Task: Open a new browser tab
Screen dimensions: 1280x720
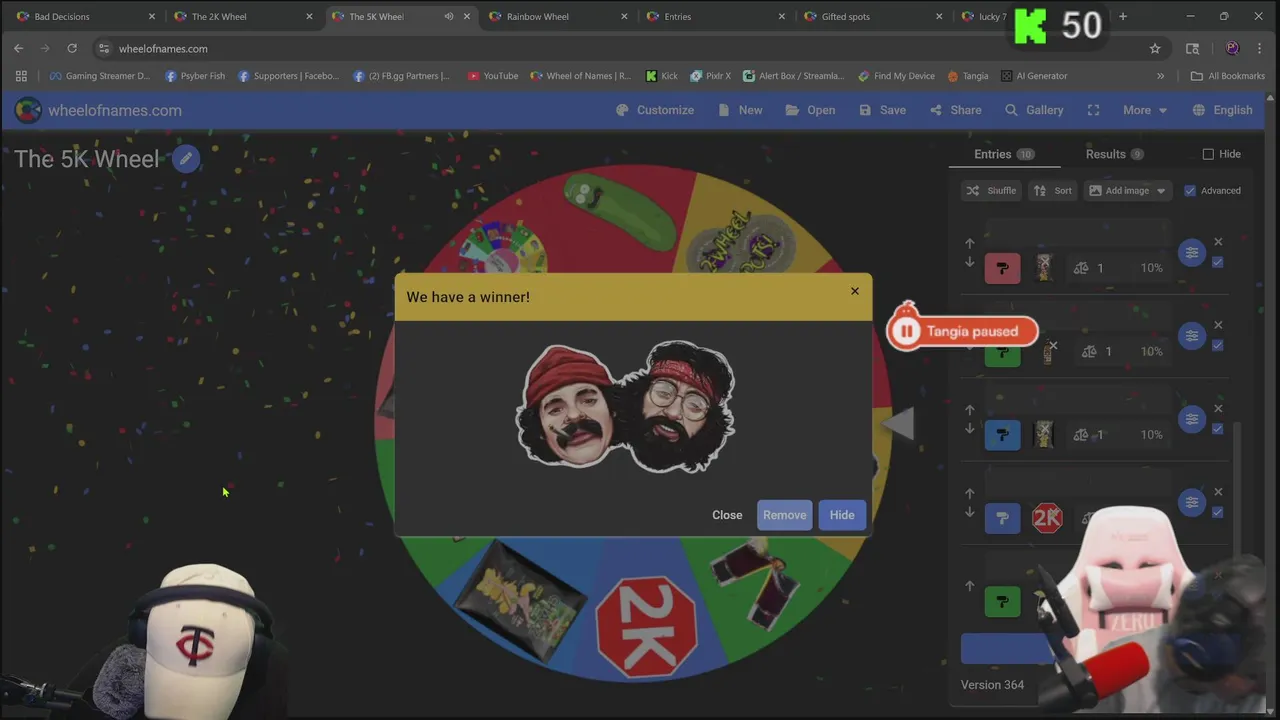Action: [x=1122, y=16]
